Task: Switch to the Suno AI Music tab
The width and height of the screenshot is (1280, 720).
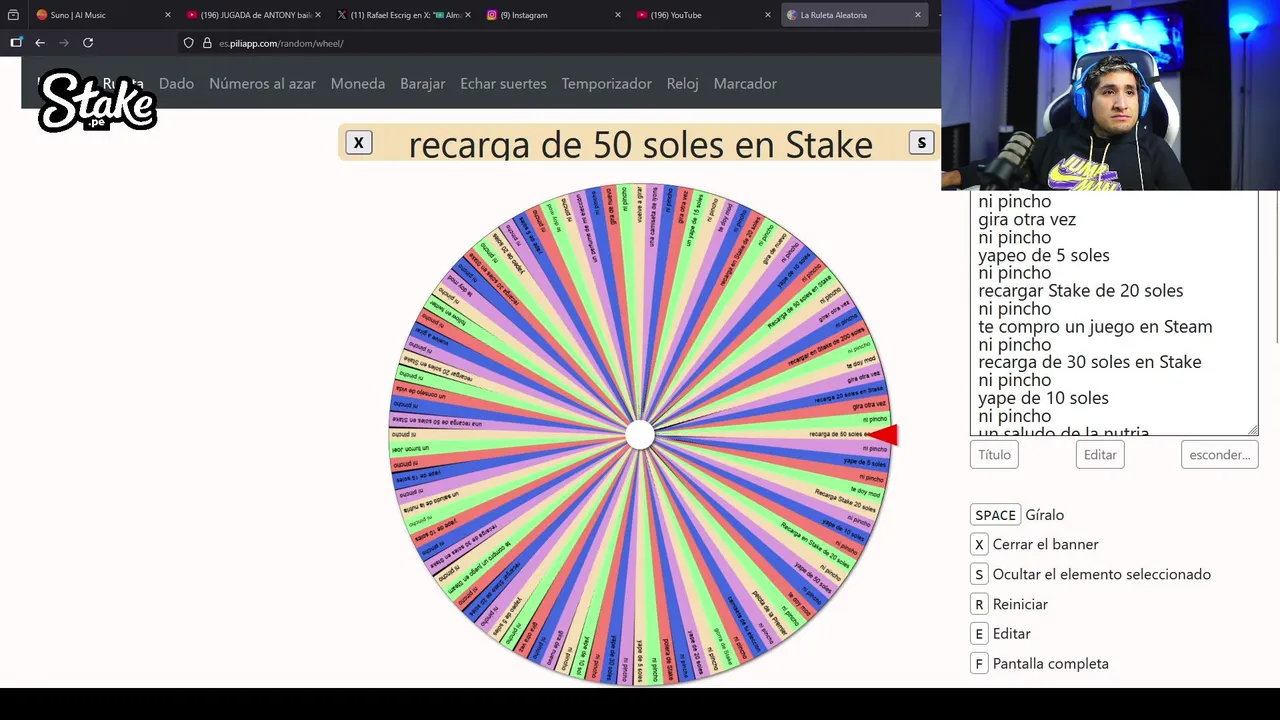Action: [x=103, y=15]
